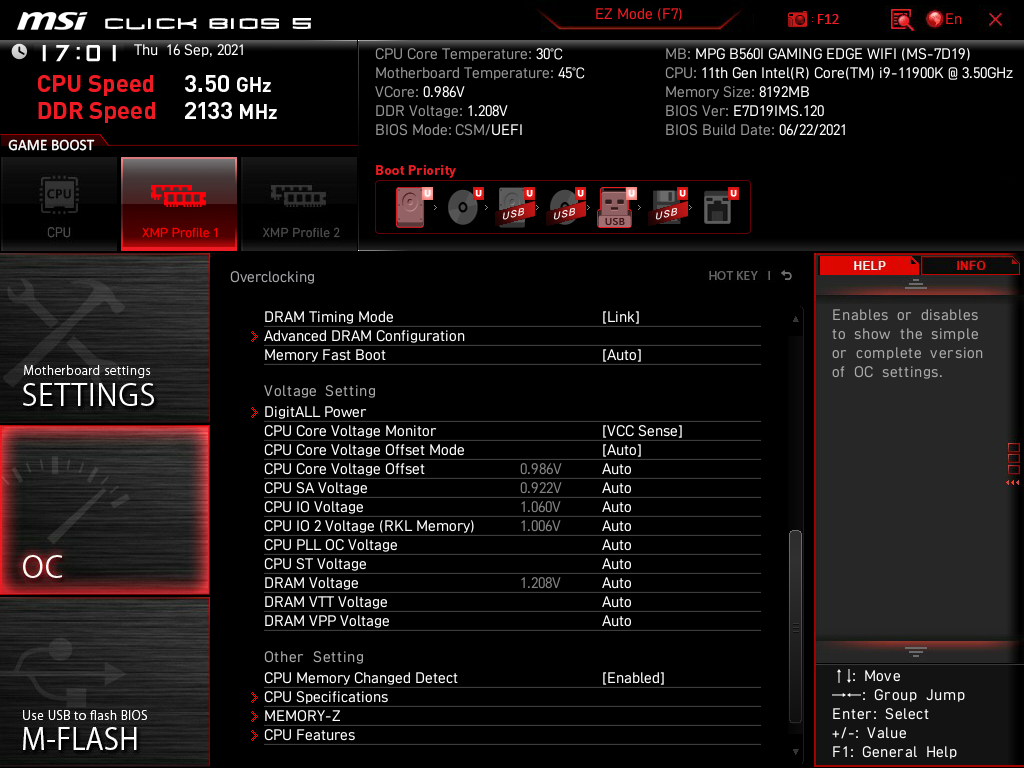Select the DRAM Voltage row label
Viewport: 1024px width, 768px height.
pos(311,583)
